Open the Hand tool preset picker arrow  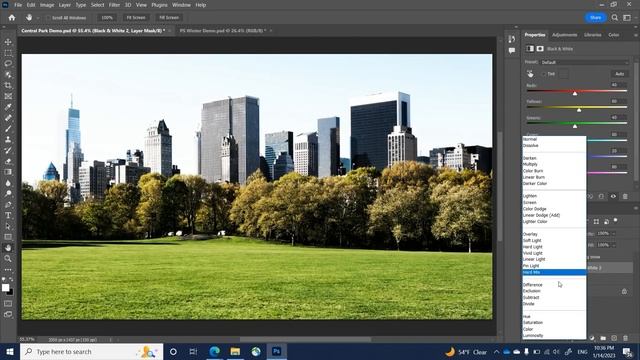click(38, 18)
